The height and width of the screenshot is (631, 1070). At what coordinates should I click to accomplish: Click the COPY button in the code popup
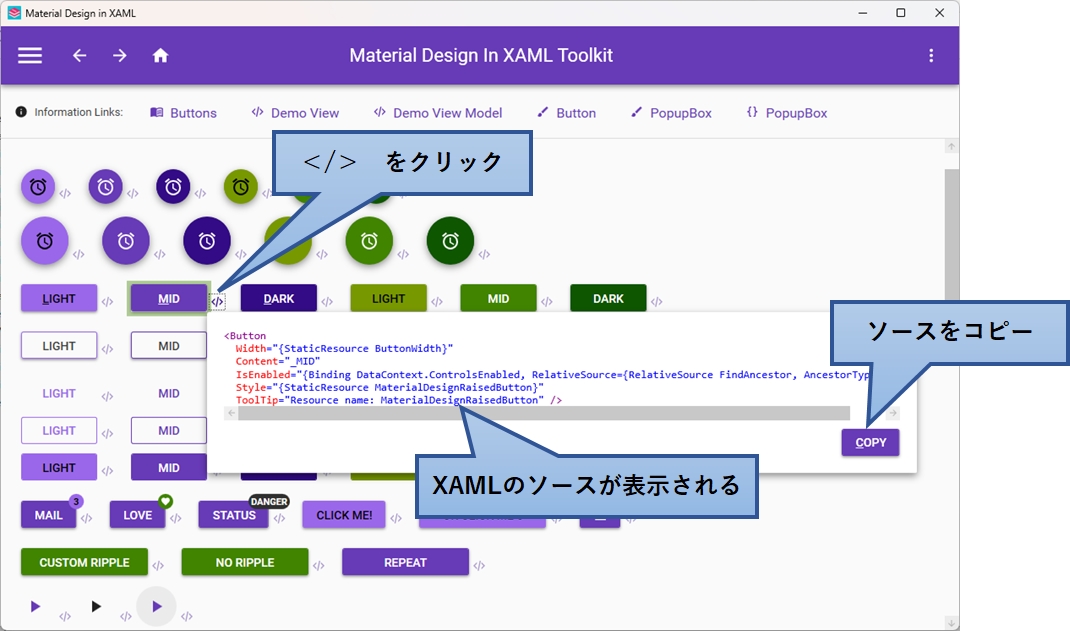[x=869, y=442]
